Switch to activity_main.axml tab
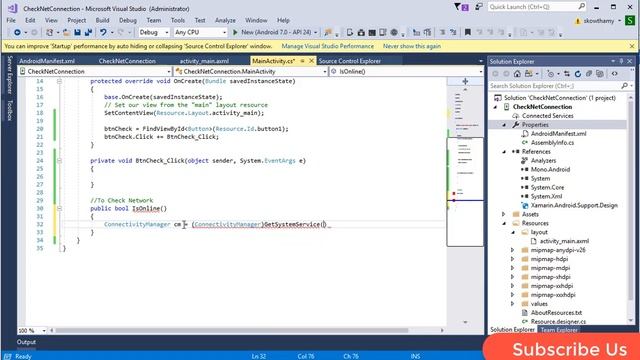 [x=204, y=61]
